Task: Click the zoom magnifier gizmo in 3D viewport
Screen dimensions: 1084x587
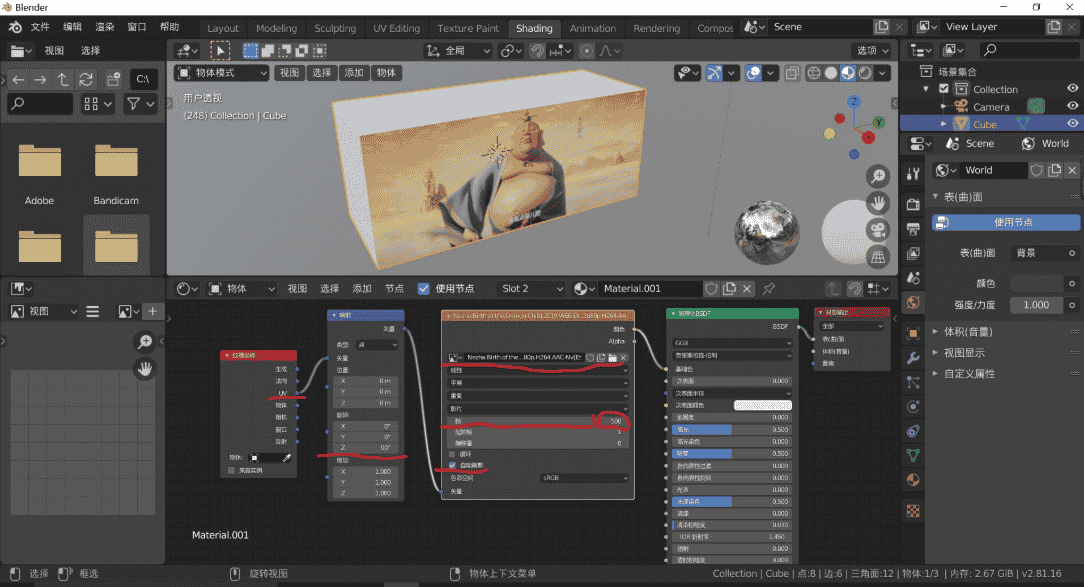Action: pos(877,177)
